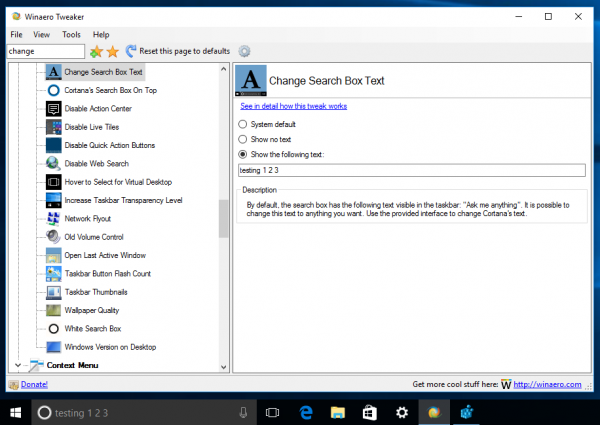Click the Disable Live Tiles icon
The image size is (600, 425).
[x=54, y=127]
